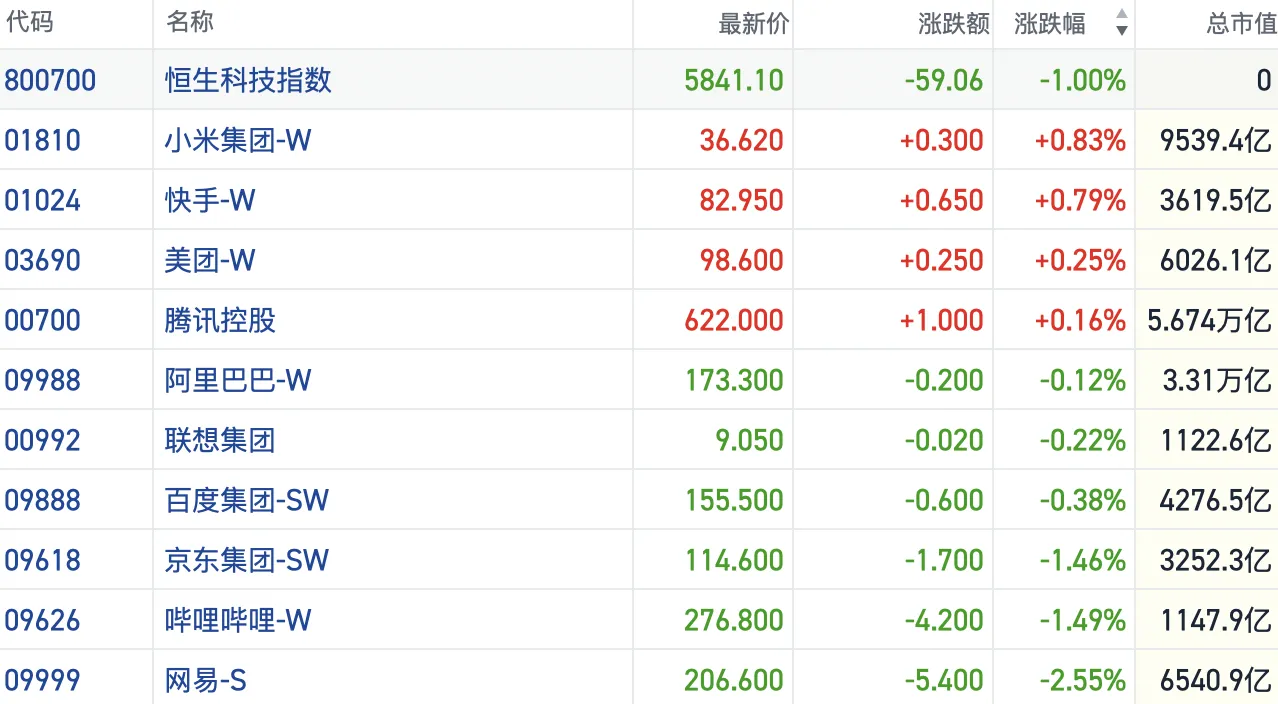The height and width of the screenshot is (704, 1278).
Task: Click stock code 01024
Action: (x=43, y=200)
